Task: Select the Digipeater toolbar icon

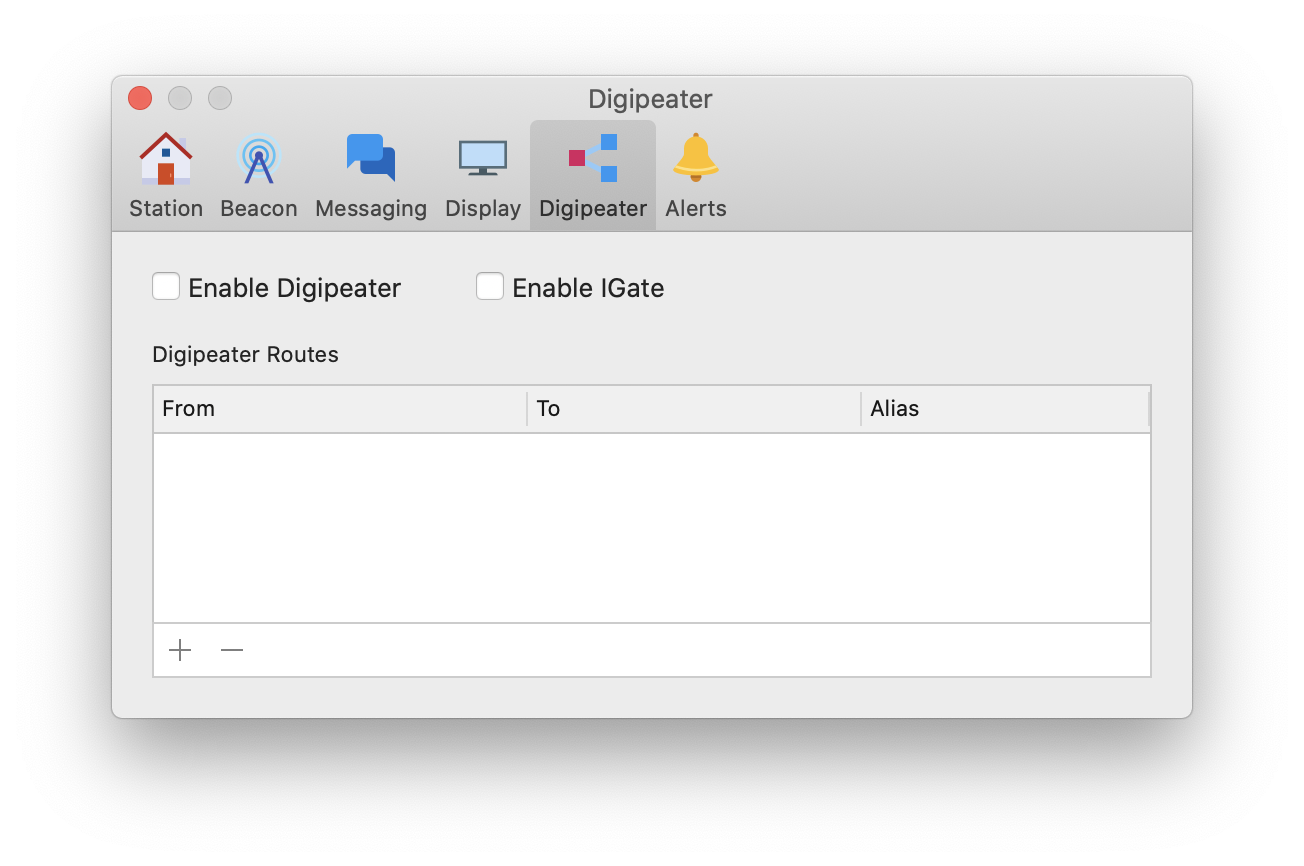Action: pos(593,158)
